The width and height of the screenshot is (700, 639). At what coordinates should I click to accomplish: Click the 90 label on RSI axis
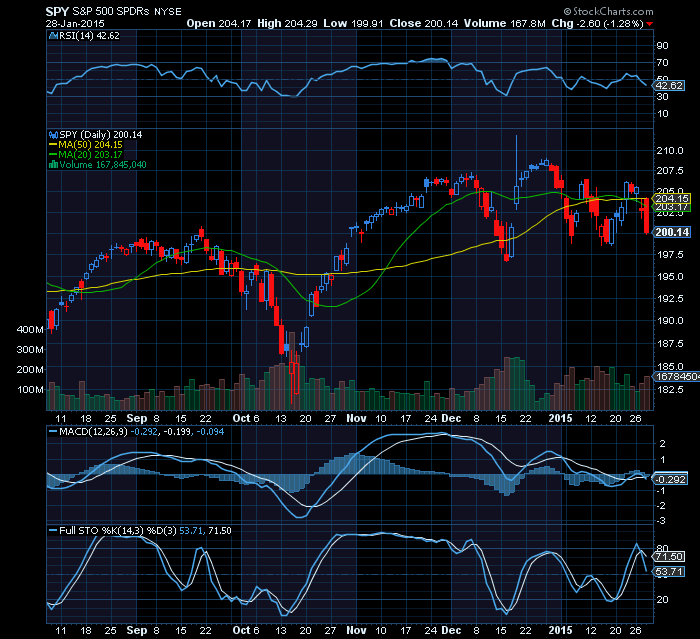click(662, 46)
